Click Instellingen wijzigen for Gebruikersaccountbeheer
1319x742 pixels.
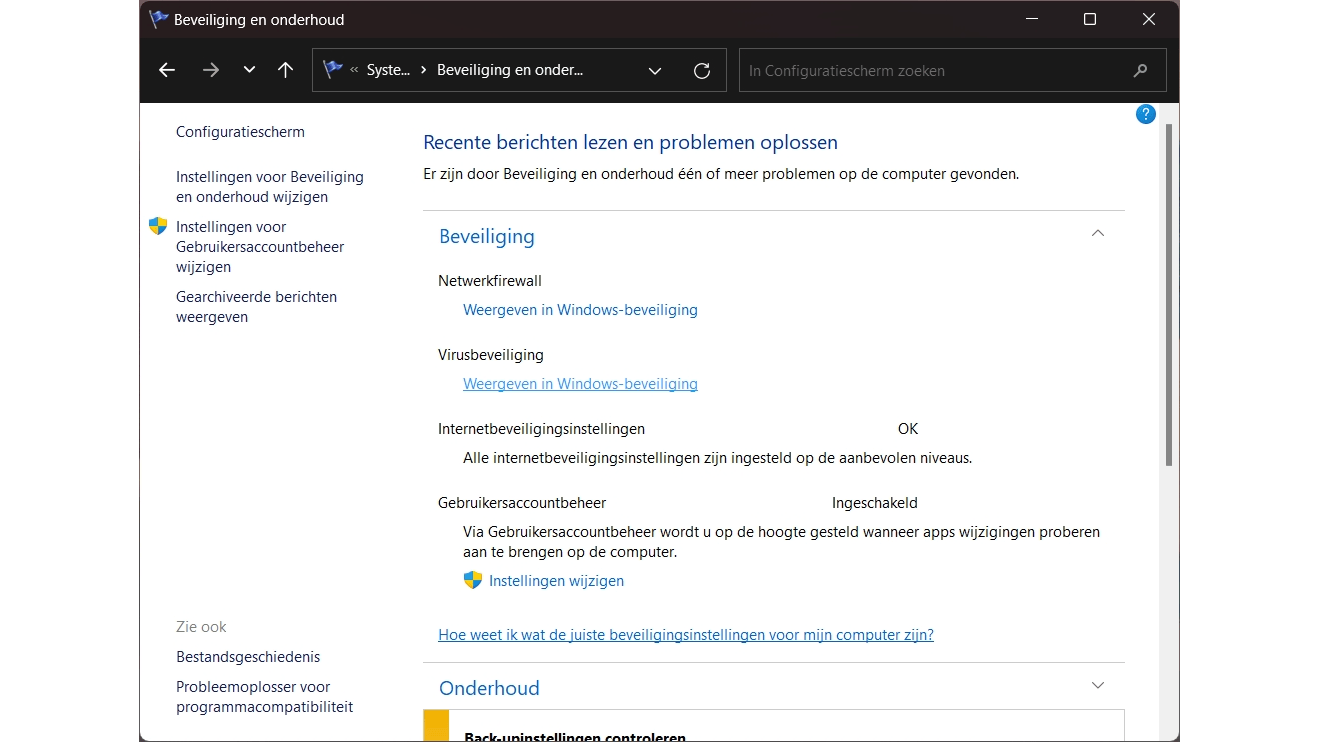click(556, 581)
